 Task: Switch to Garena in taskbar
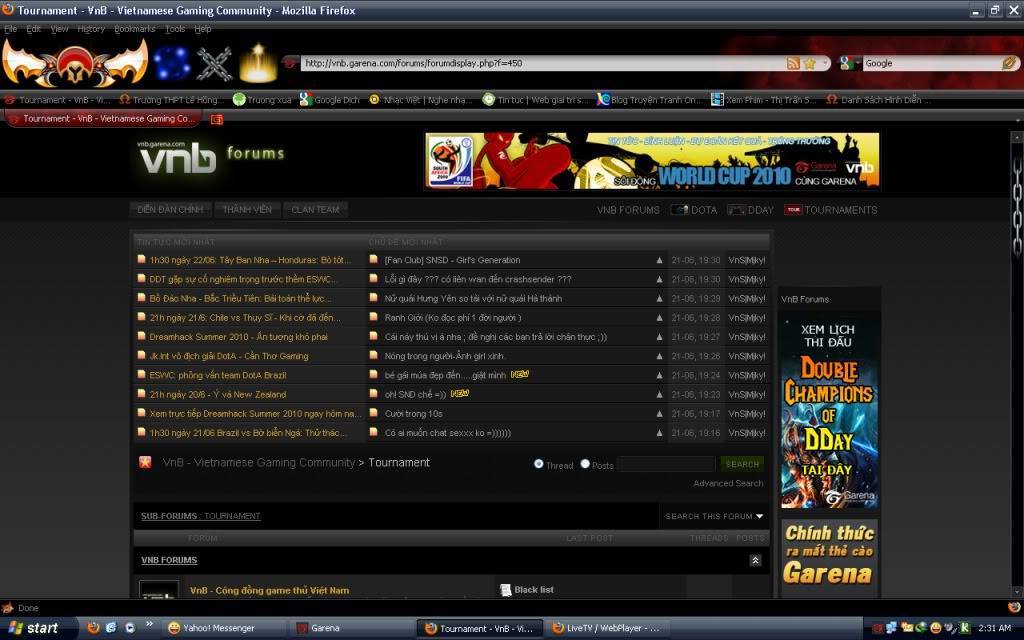pos(351,628)
